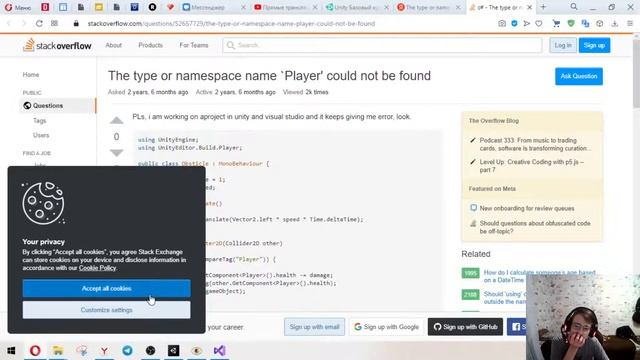
Task: Click Sign up with GitHub
Action: click(x=465, y=327)
